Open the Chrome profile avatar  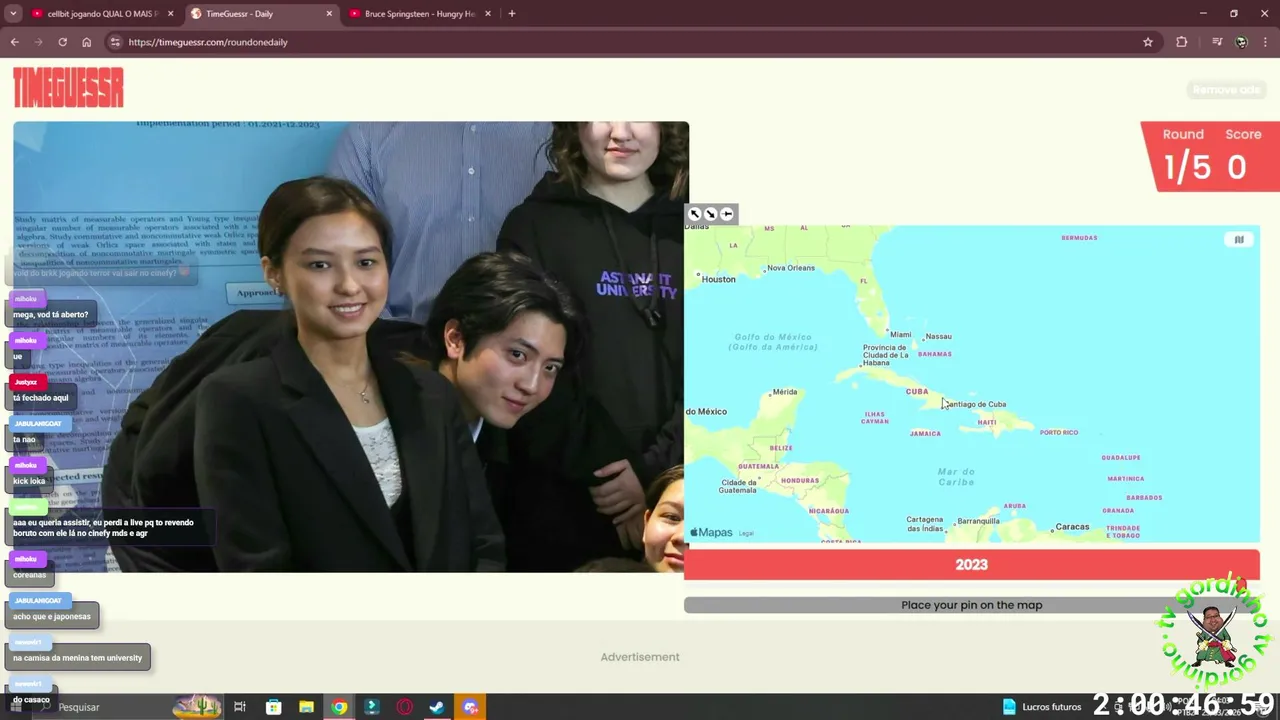click(x=1241, y=42)
